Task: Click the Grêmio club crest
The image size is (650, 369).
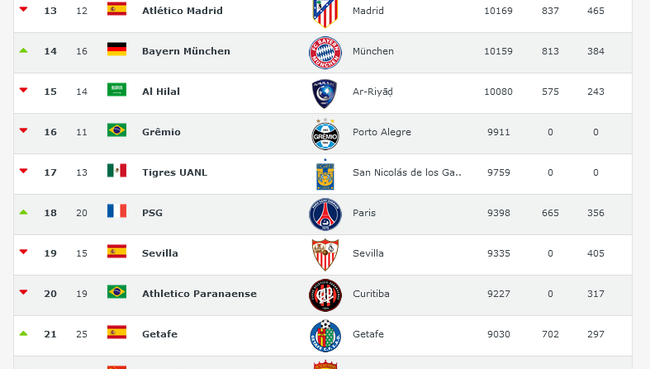Action: [x=325, y=134]
